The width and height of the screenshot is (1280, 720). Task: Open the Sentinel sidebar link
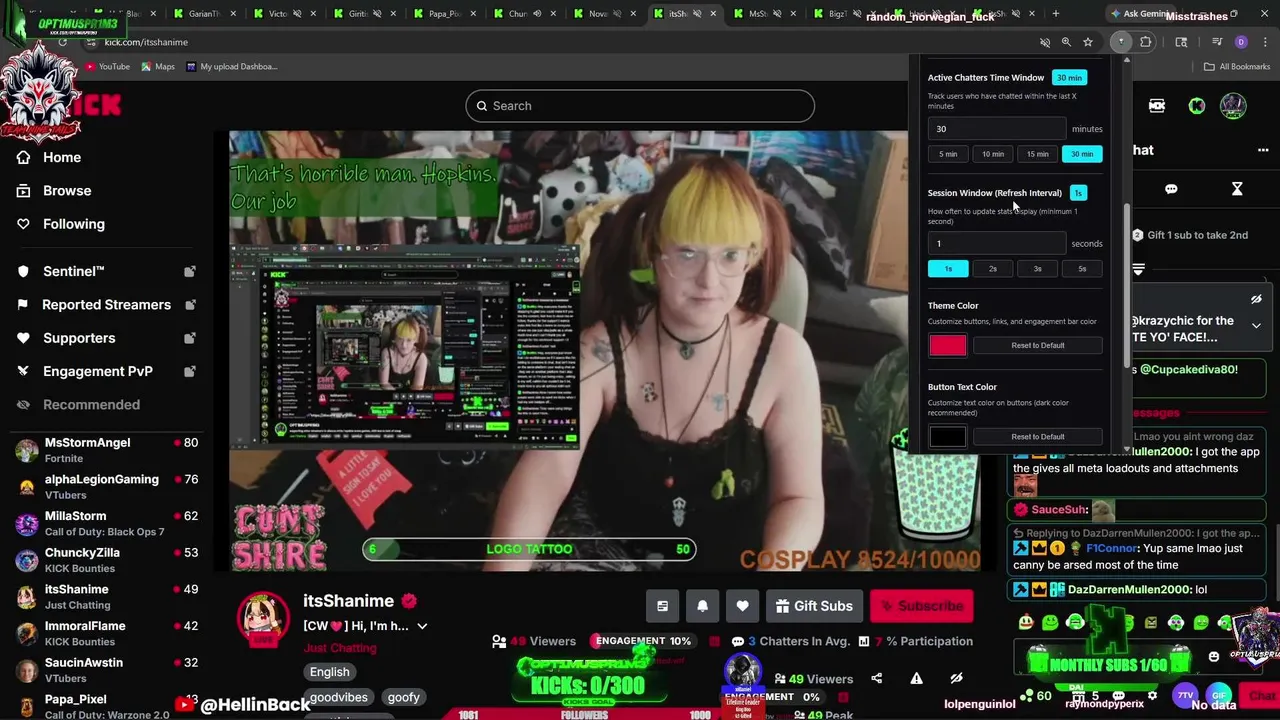click(73, 271)
